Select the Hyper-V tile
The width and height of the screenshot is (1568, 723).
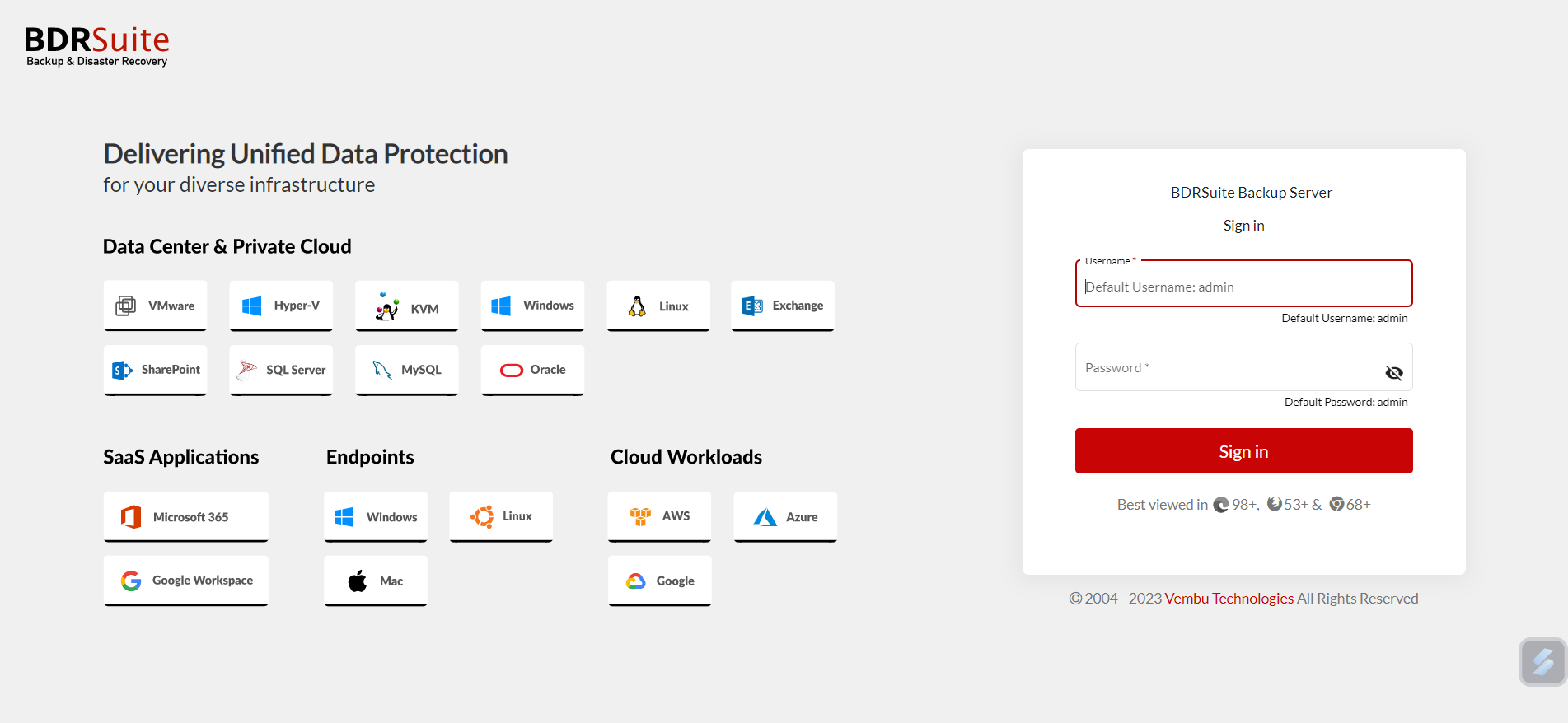[281, 306]
